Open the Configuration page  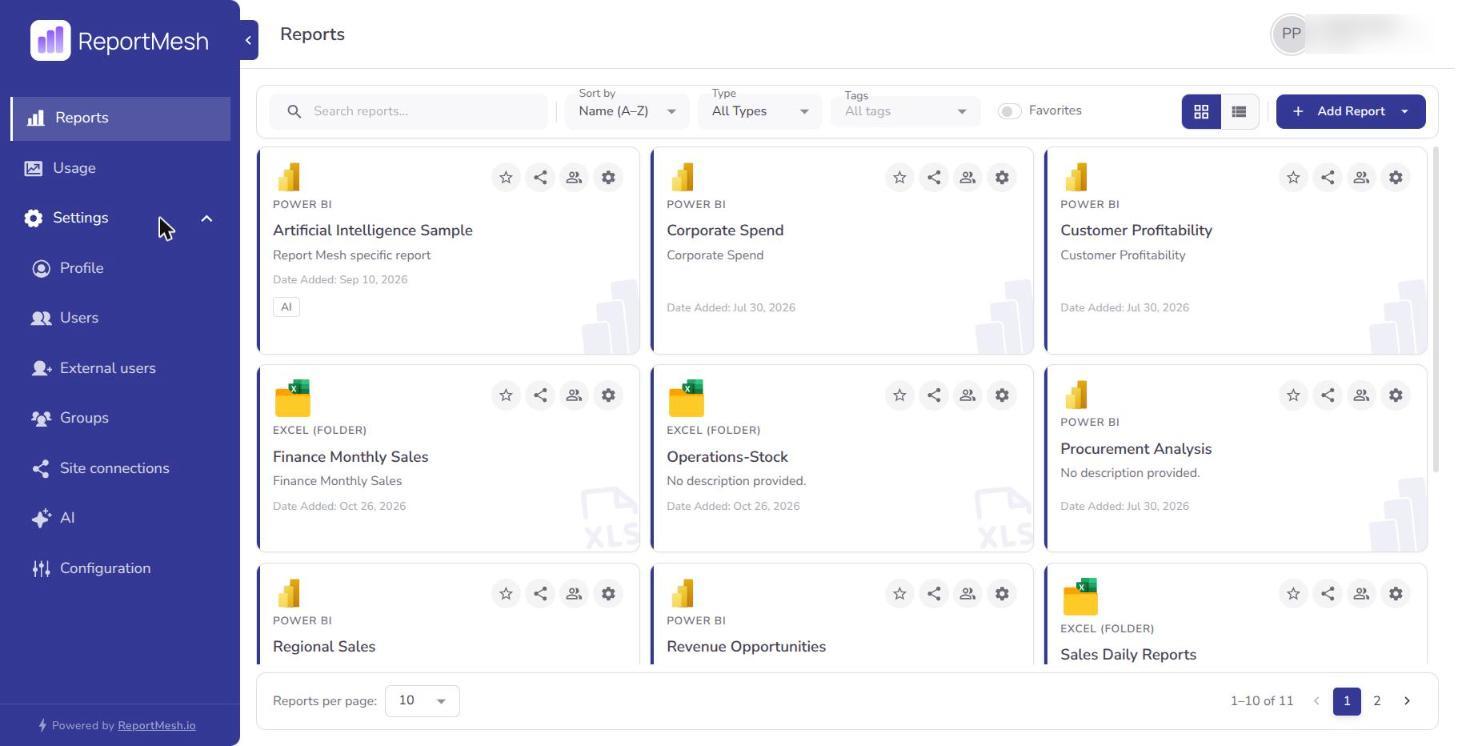pyautogui.click(x=120, y=568)
